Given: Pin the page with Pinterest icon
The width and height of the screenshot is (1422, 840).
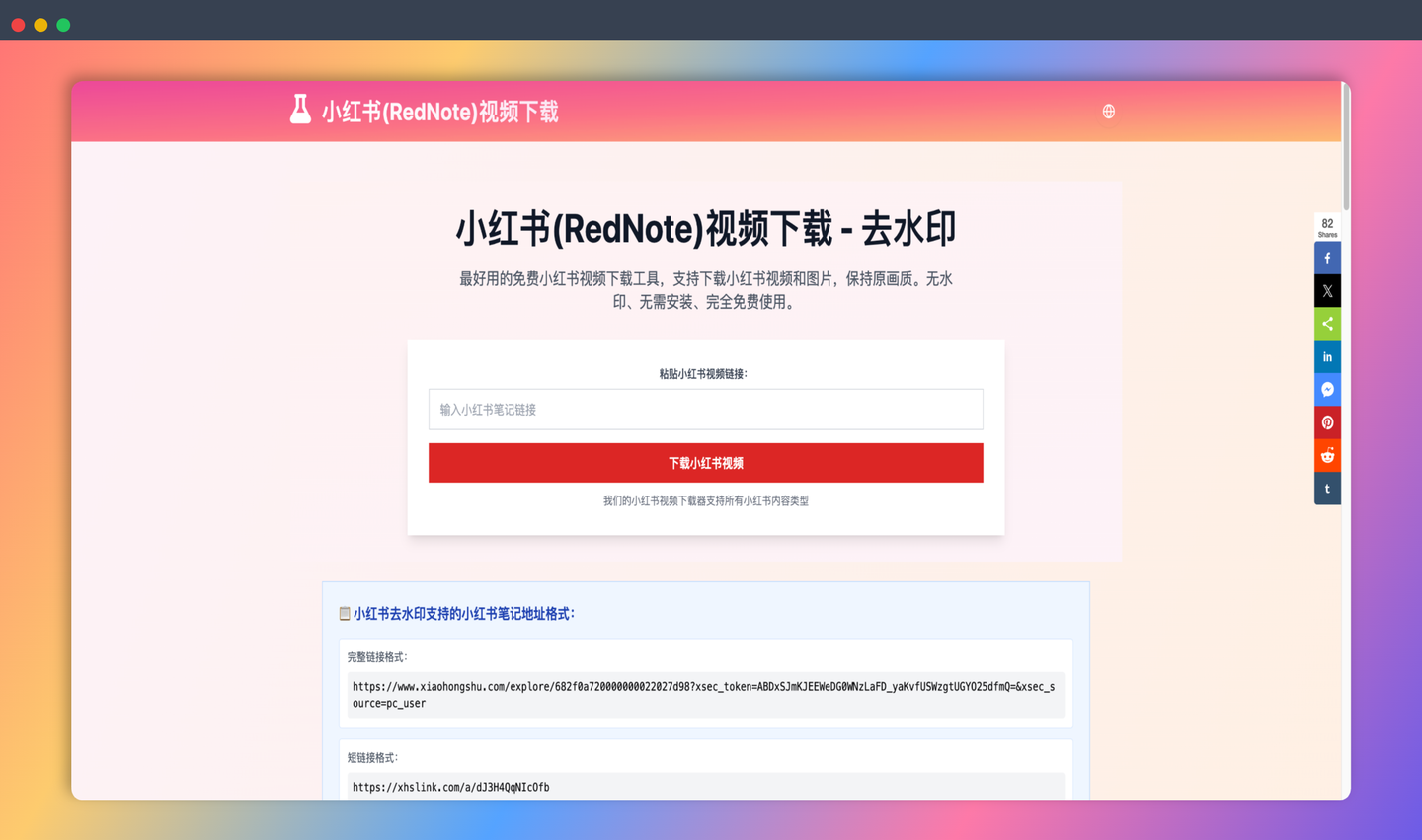Looking at the screenshot, I should point(1327,422).
